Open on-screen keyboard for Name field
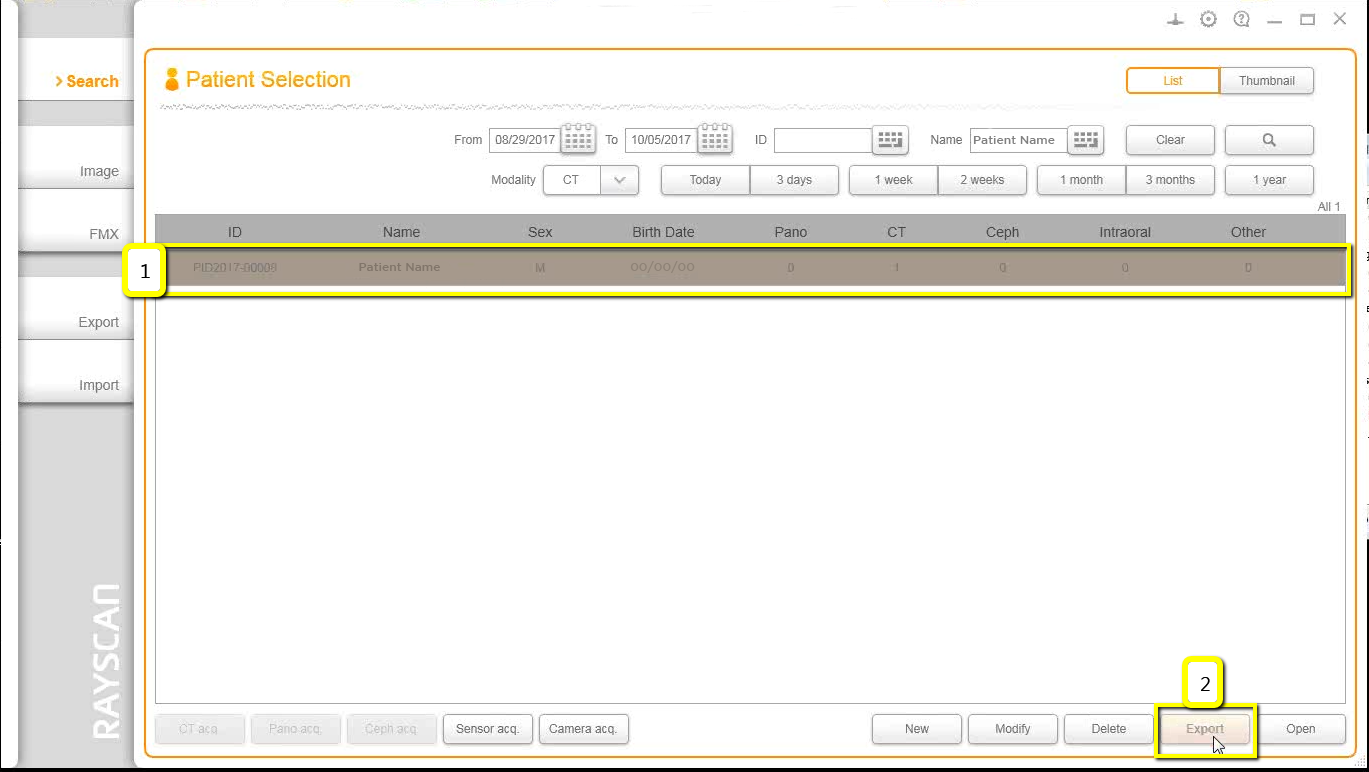The height and width of the screenshot is (772, 1369). [1085, 140]
